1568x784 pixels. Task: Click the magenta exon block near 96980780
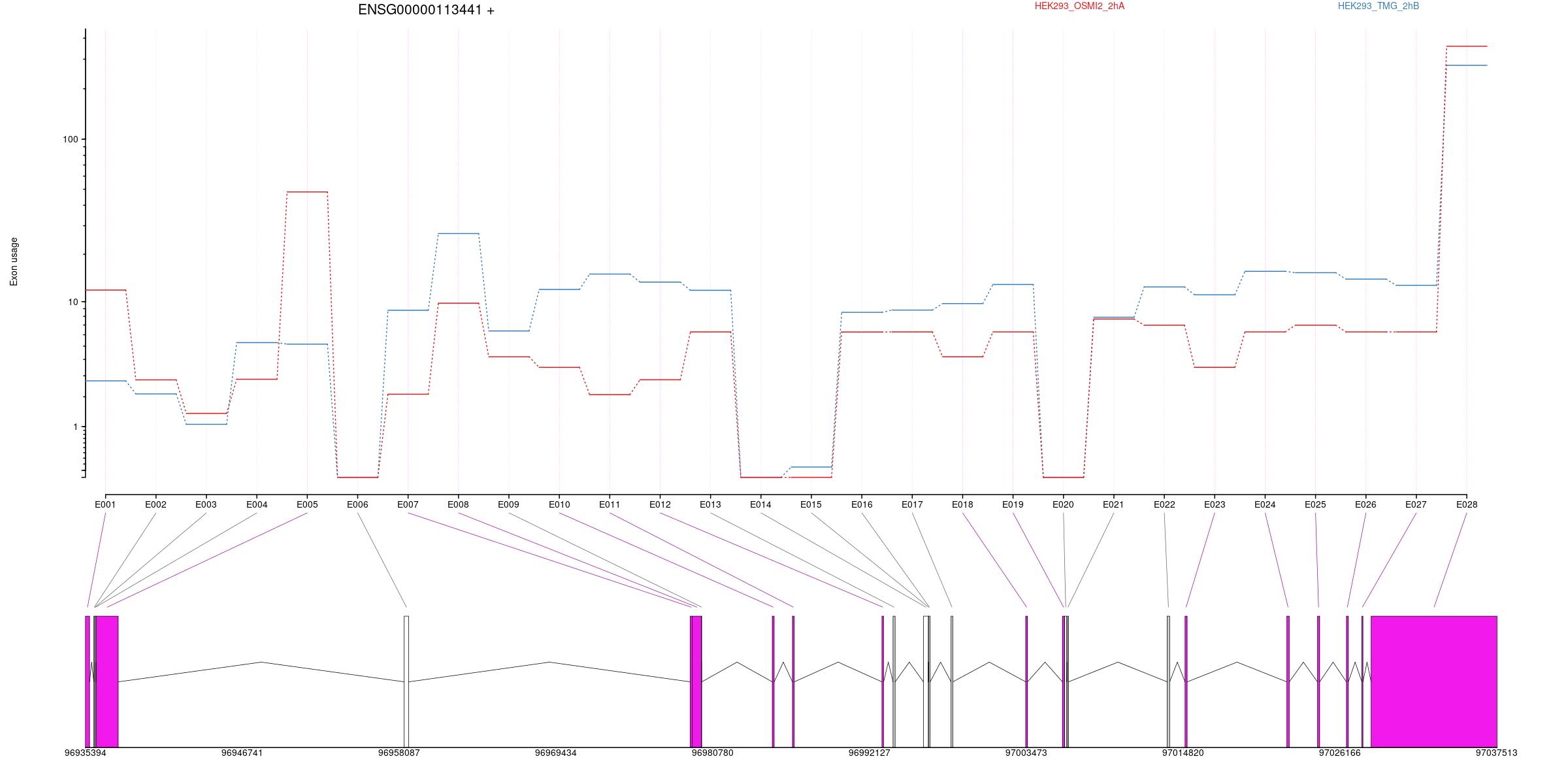click(696, 681)
